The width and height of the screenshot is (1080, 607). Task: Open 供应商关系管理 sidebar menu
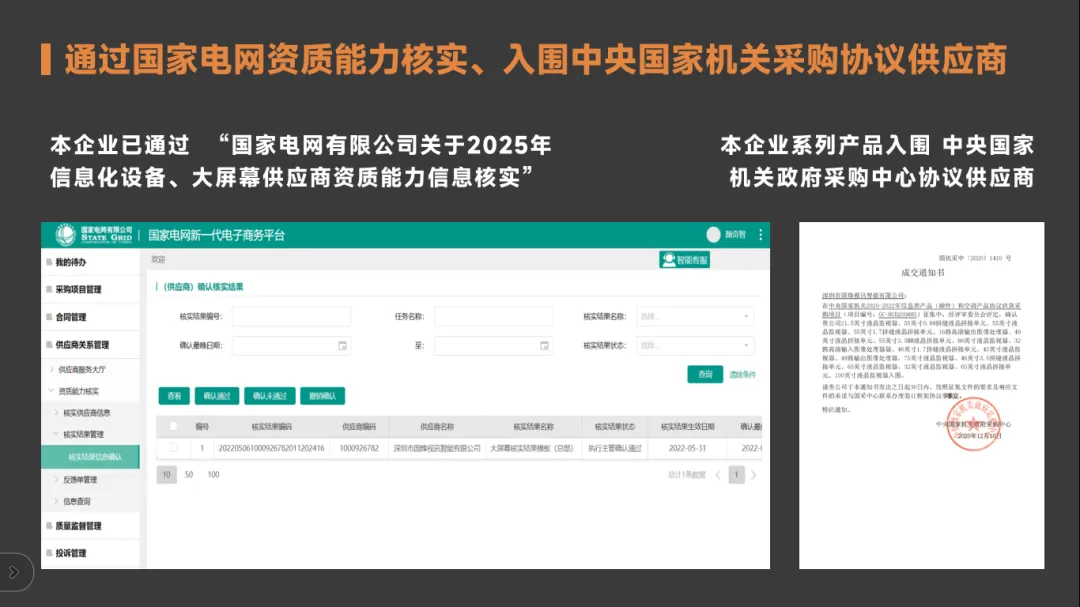(81, 344)
